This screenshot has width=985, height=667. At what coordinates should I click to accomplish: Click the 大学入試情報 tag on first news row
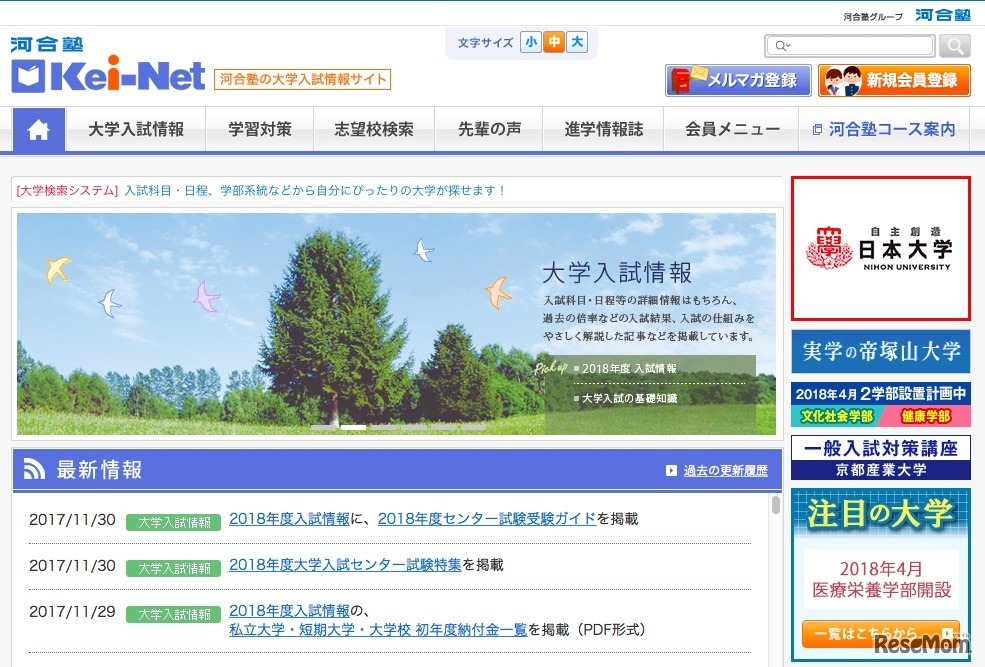point(173,522)
